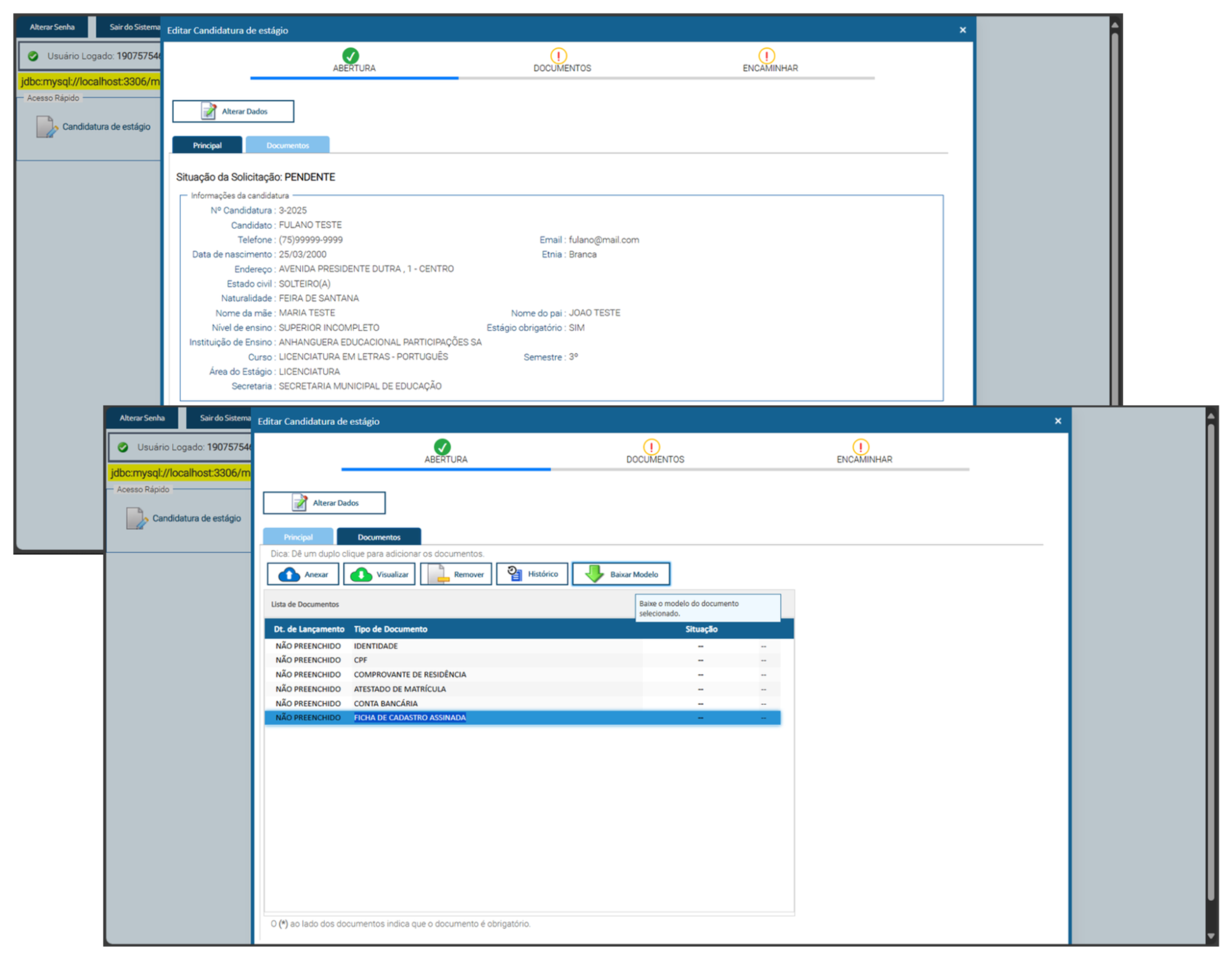The image size is (1232, 960).
Task: Close the lower Editar Candidatura dialog
Action: pyautogui.click(x=1058, y=421)
